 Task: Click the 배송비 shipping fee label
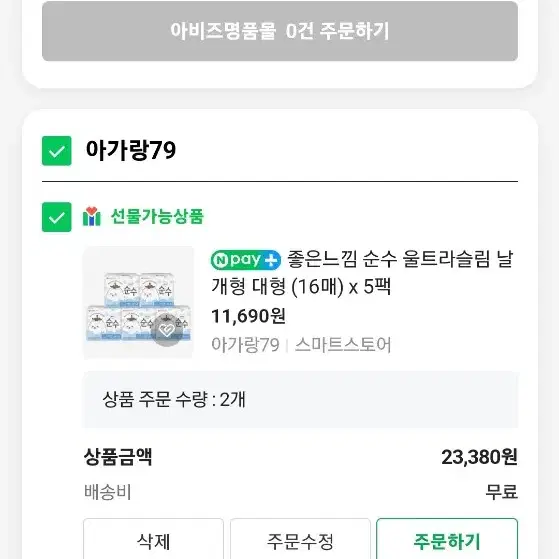click(x=108, y=492)
